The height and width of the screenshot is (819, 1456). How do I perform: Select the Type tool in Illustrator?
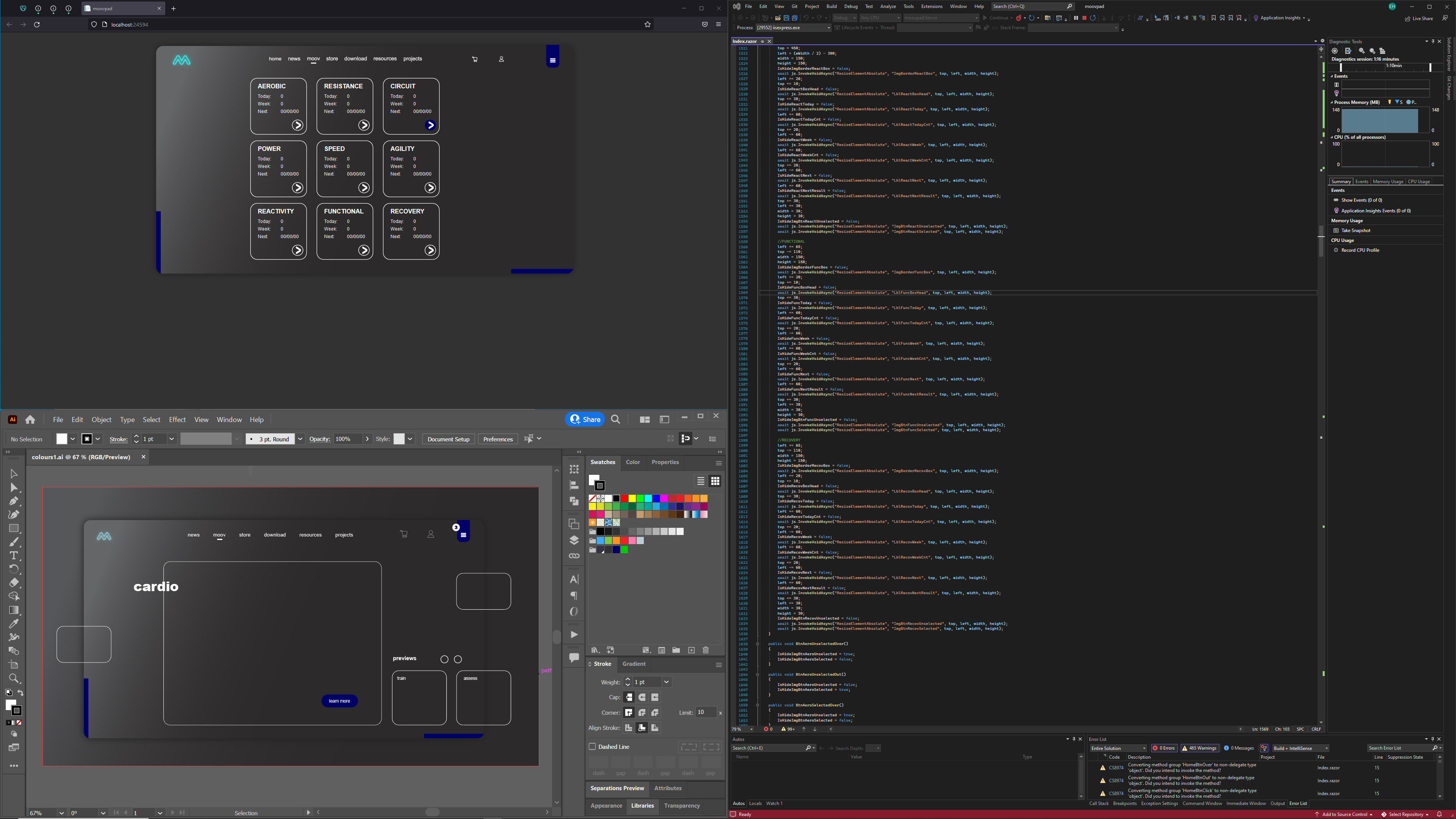click(14, 555)
